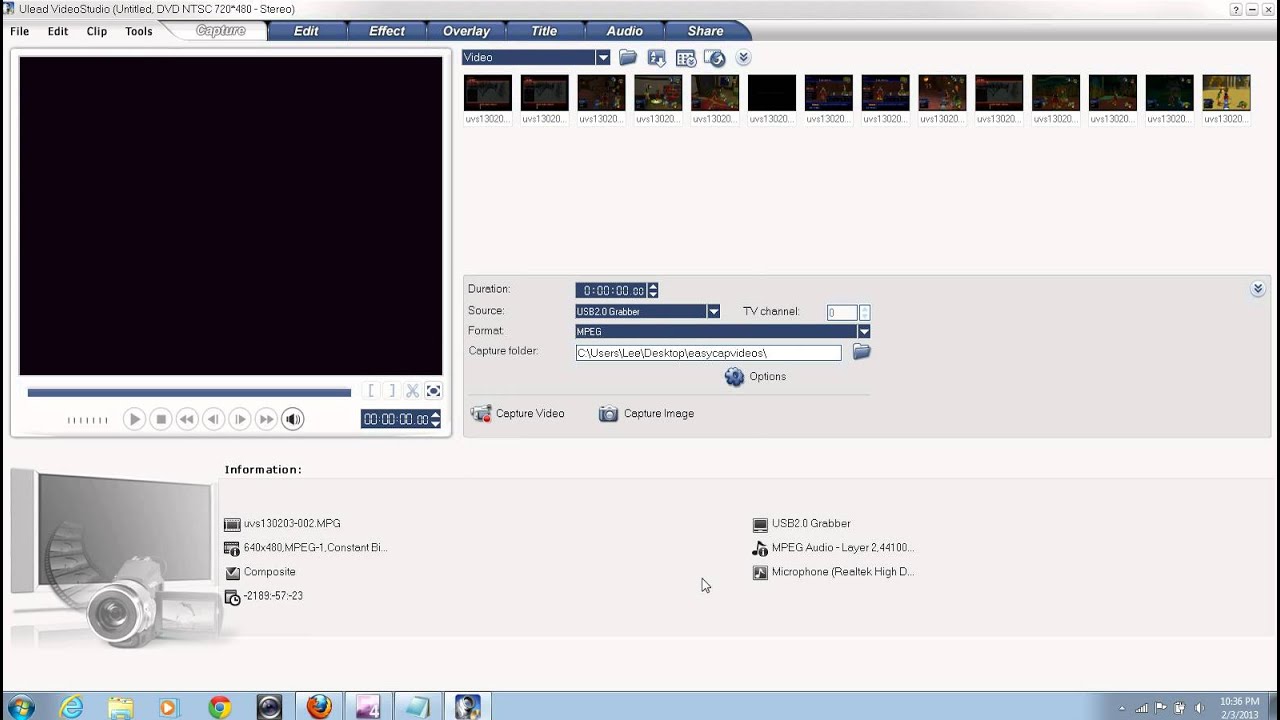
Task: Click the MPEG Audio - Layer 2 info line
Action: coord(843,548)
